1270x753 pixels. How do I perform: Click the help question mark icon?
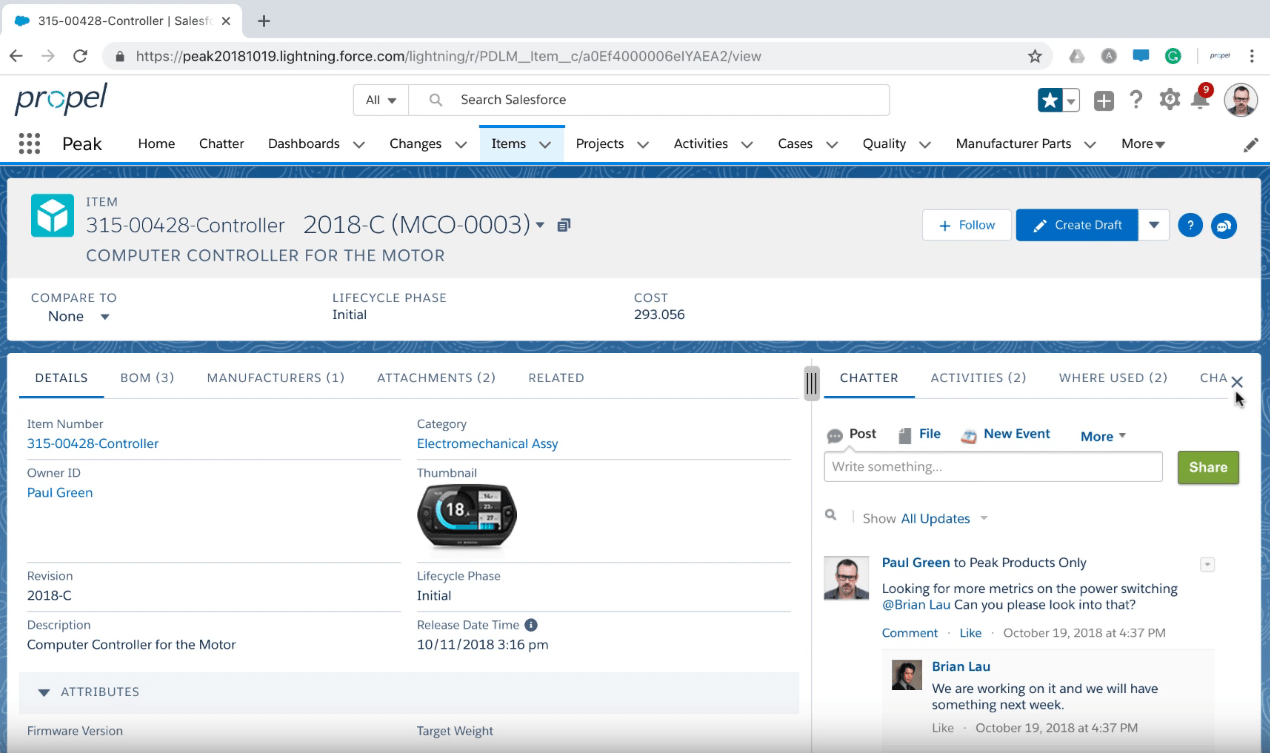pyautogui.click(x=1136, y=100)
